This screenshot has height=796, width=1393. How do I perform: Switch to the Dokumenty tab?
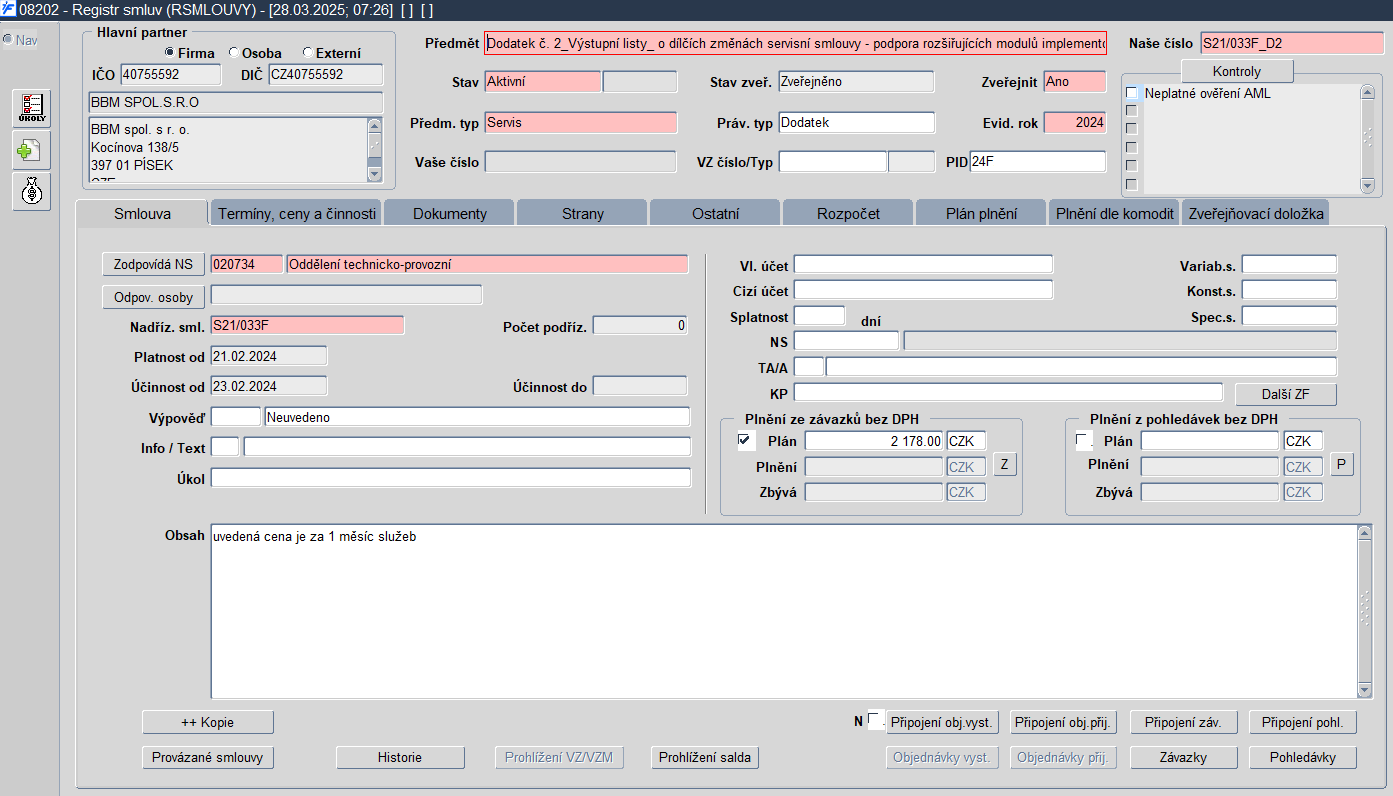coord(450,213)
